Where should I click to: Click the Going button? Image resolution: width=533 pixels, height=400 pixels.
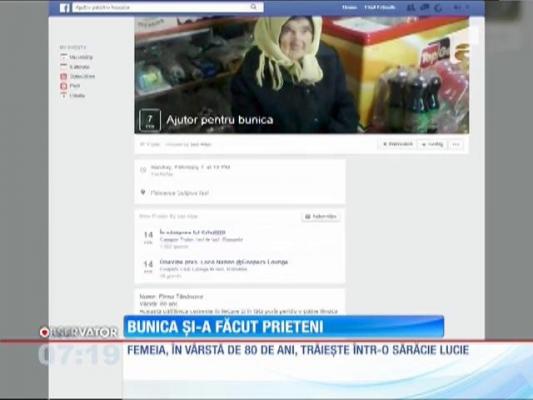coord(433,144)
